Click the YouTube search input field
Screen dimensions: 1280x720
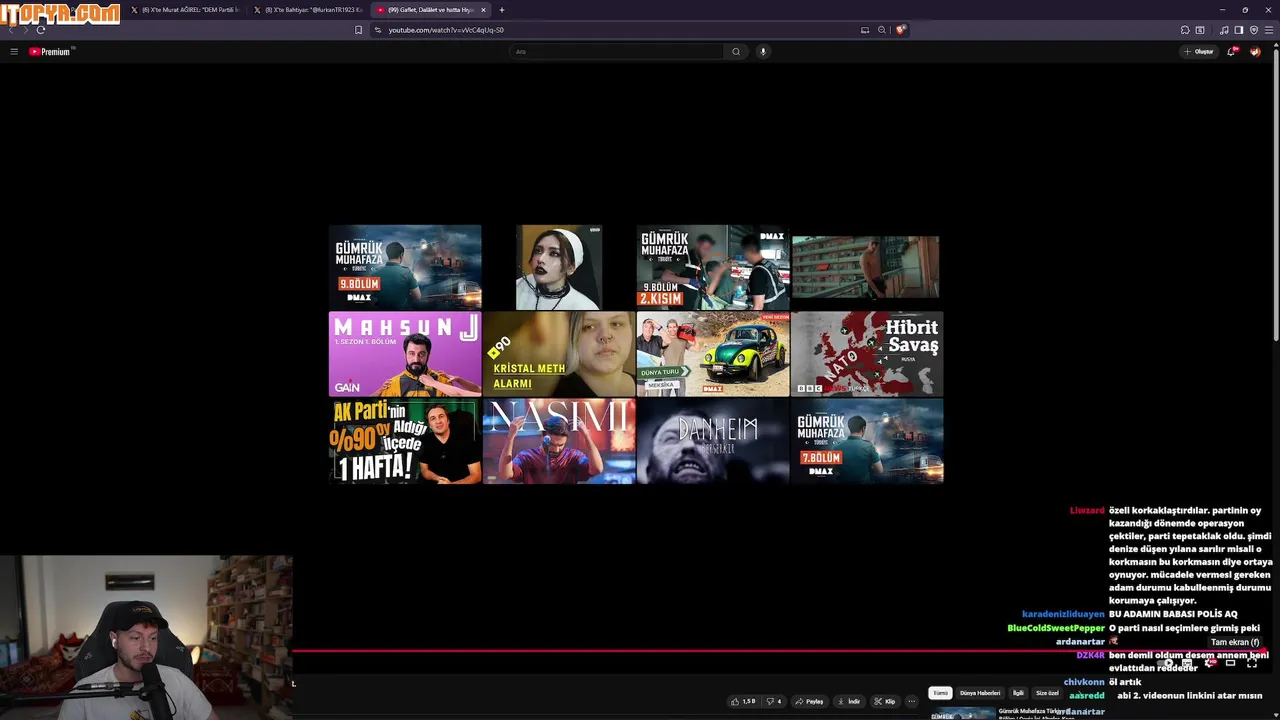tap(618, 52)
